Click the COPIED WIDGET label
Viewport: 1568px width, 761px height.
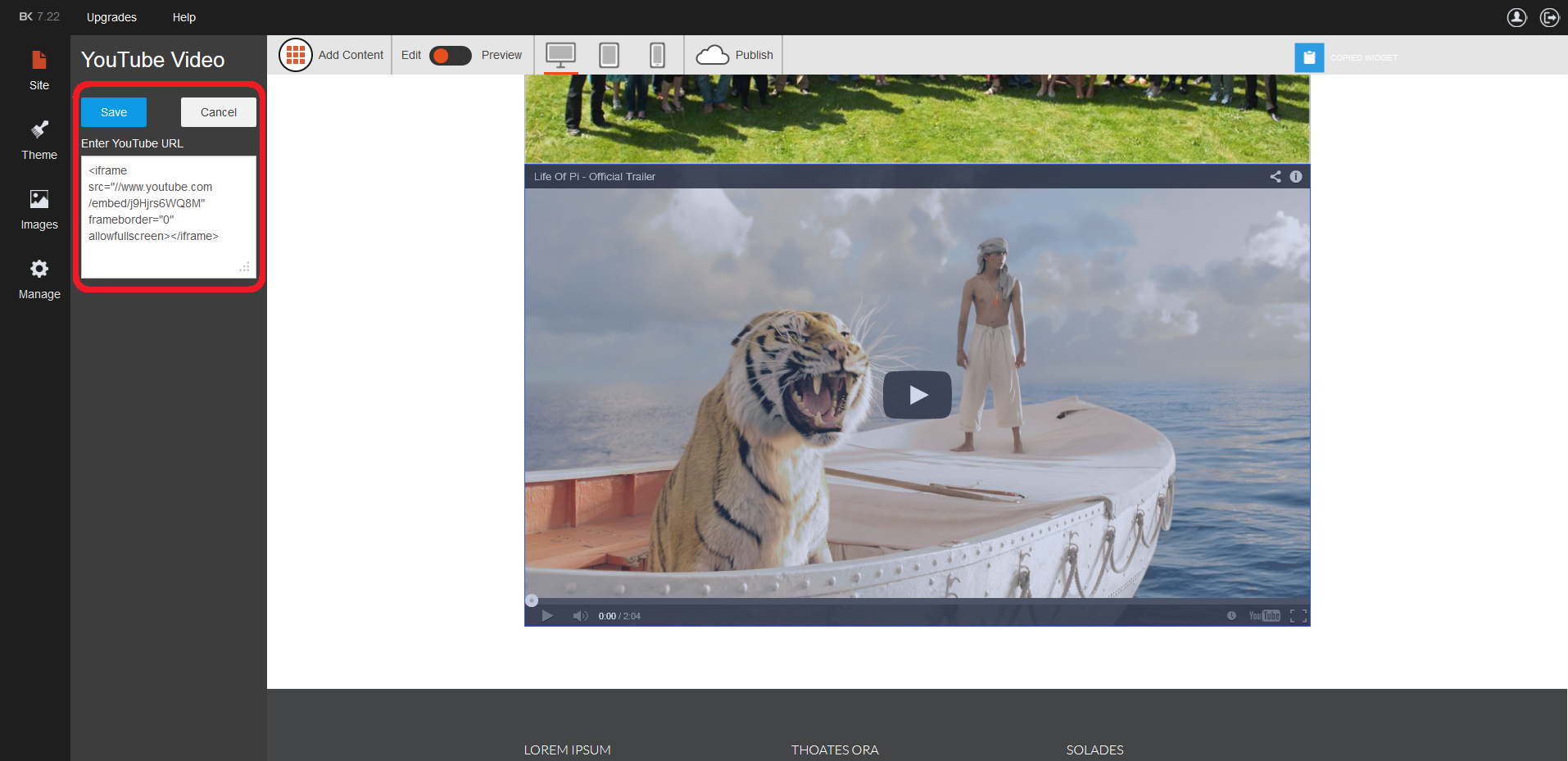pyautogui.click(x=1364, y=57)
